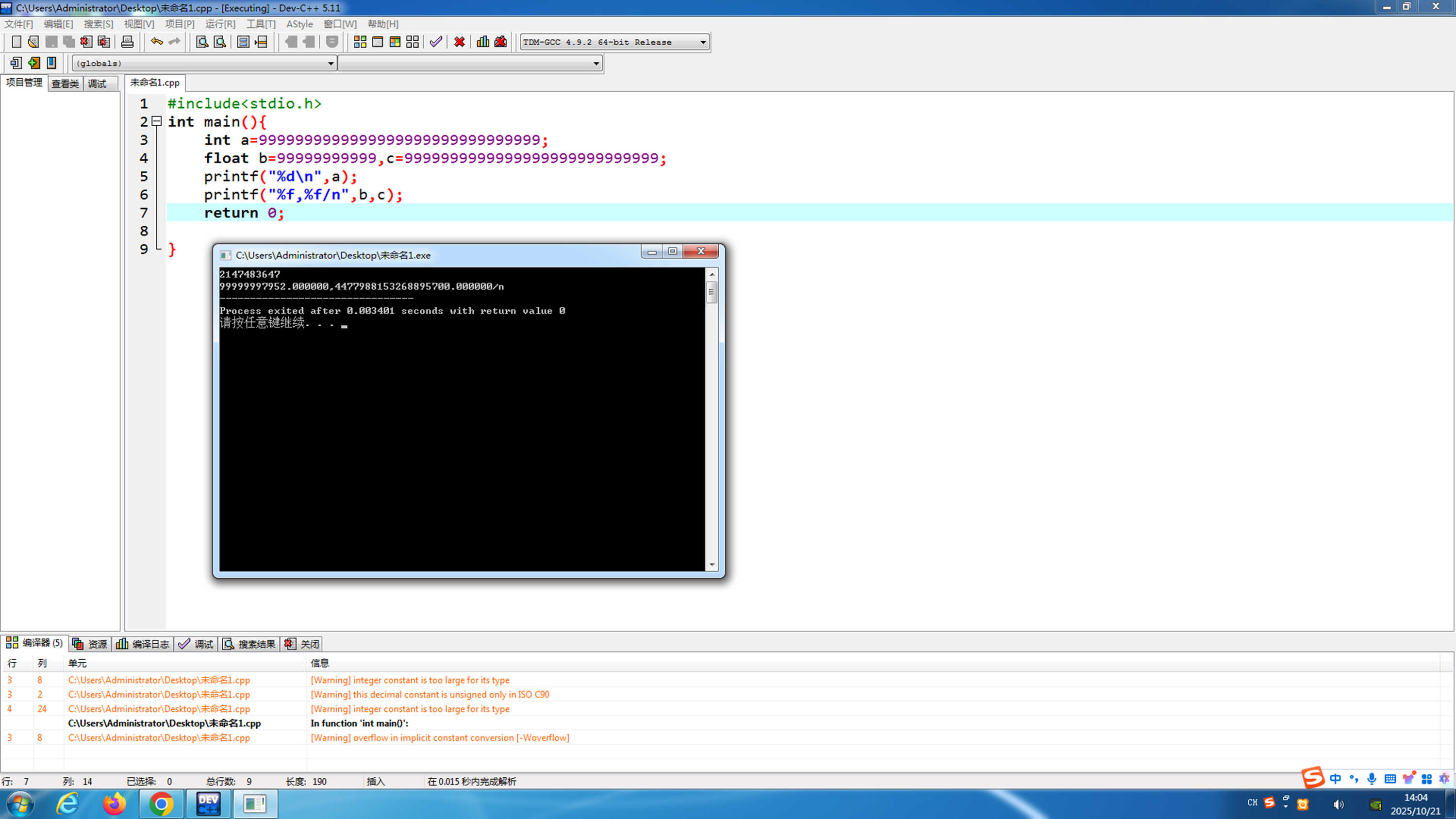The height and width of the screenshot is (819, 1456).
Task: Click the Toggle bookmark blue icon
Action: 51,63
